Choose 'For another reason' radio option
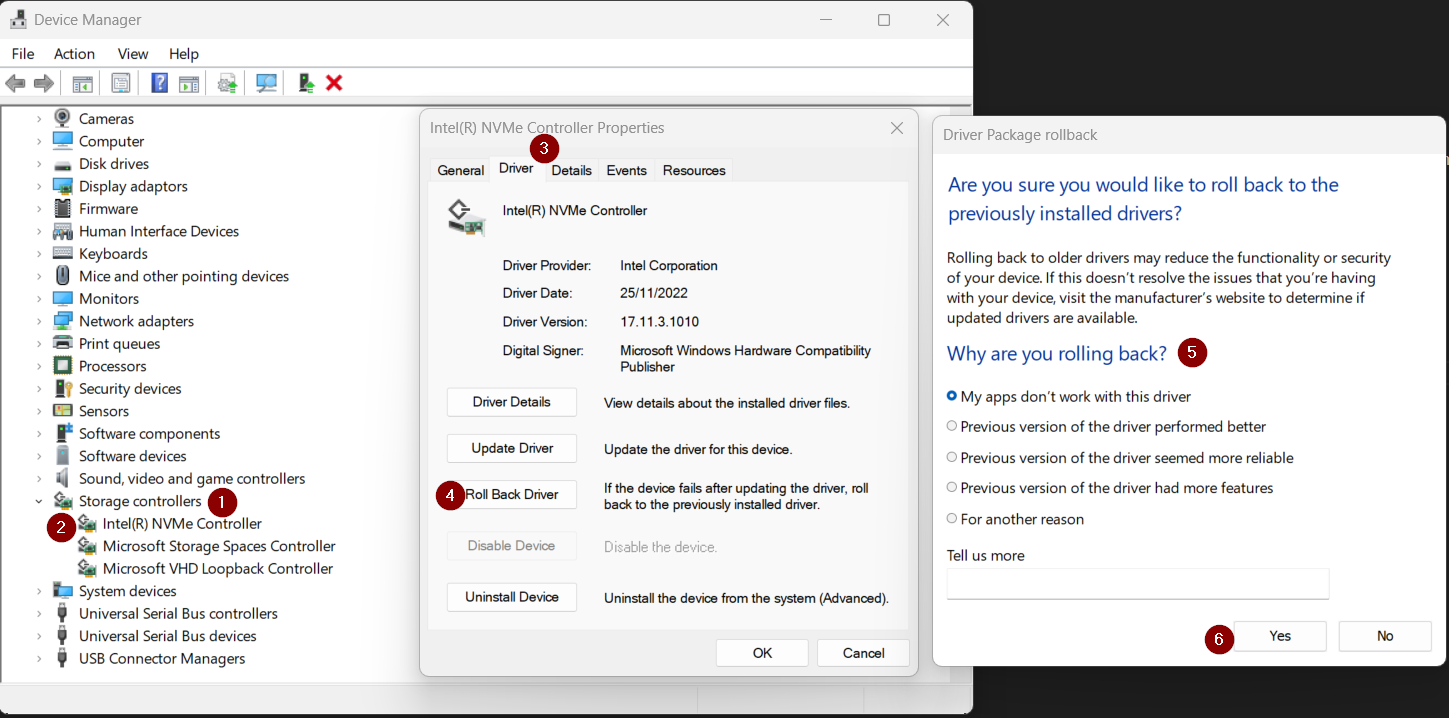 [952, 519]
